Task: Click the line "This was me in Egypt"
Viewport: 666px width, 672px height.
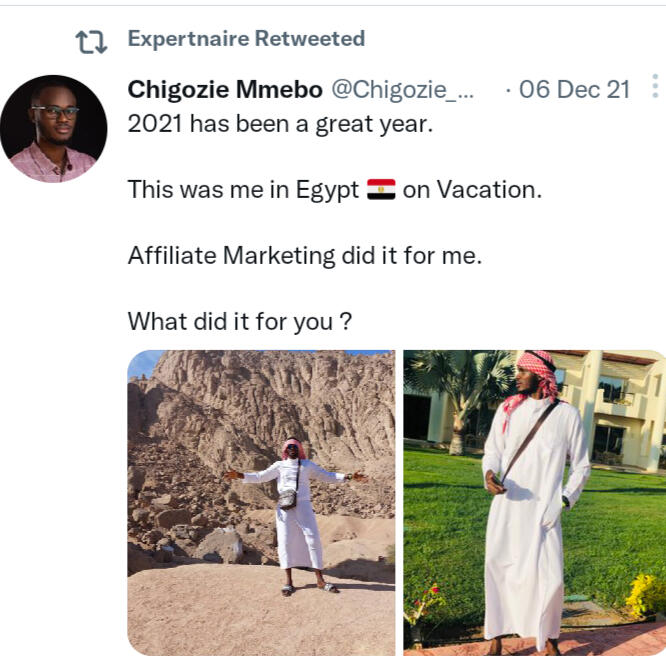Action: pyautogui.click(x=243, y=190)
